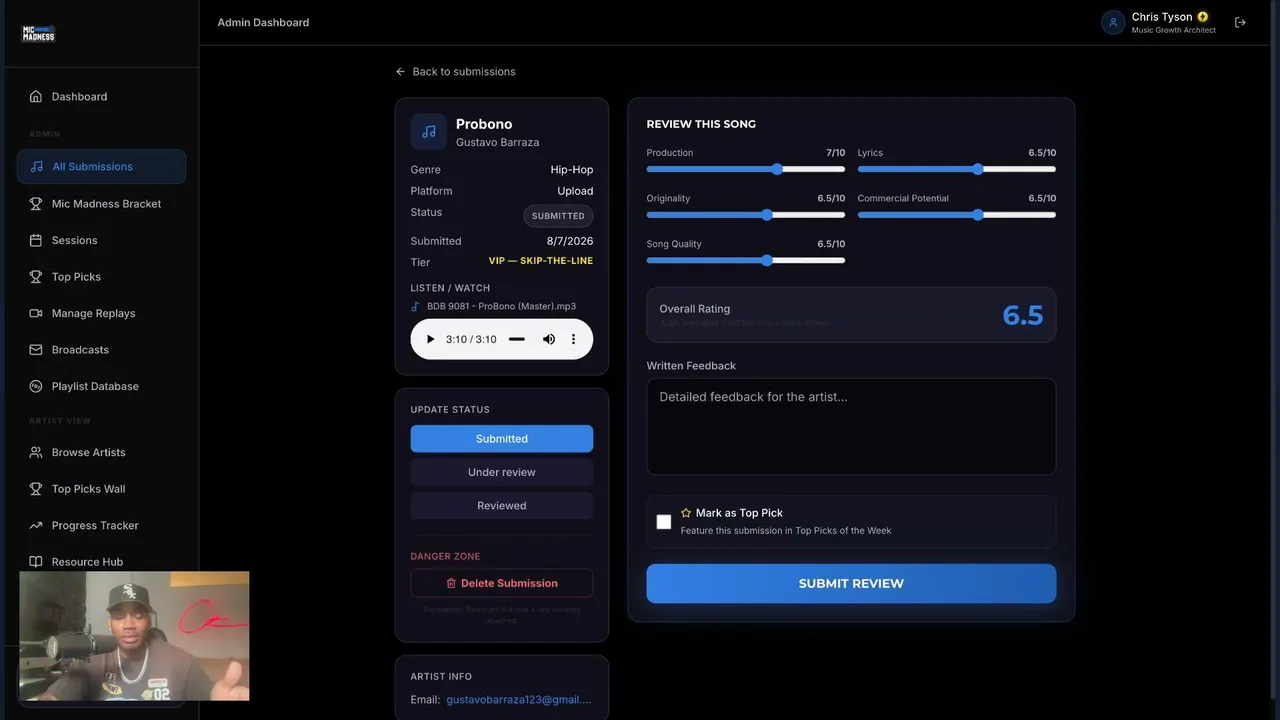Click Mic Madness Bracket trophy icon
The height and width of the screenshot is (720, 1280).
click(x=36, y=204)
